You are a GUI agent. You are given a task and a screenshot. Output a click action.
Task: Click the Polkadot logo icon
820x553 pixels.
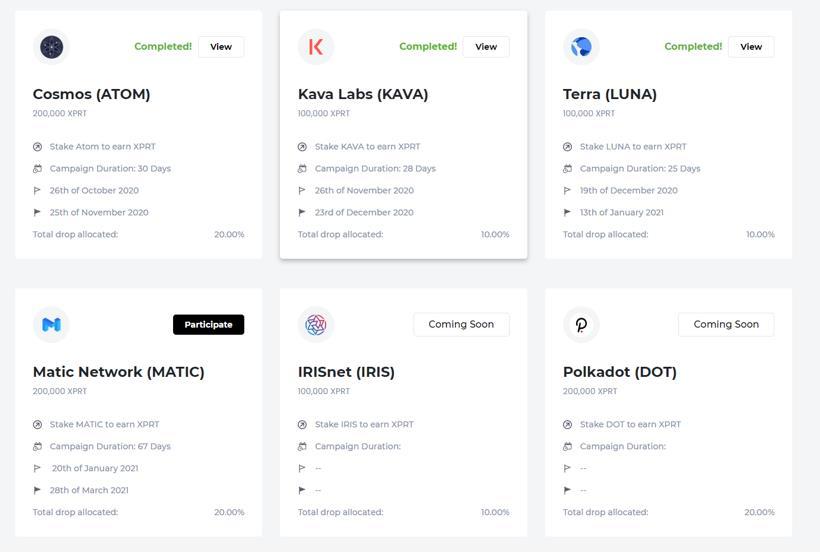[581, 324]
